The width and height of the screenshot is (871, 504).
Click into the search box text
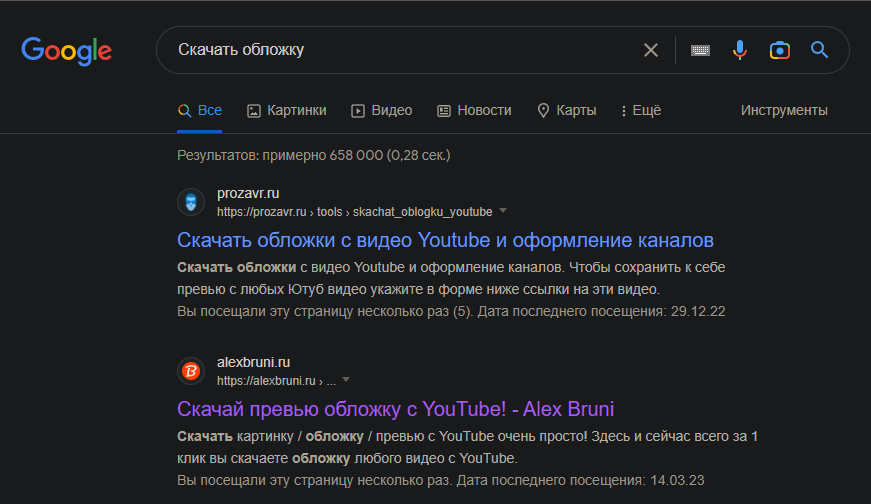coord(241,50)
